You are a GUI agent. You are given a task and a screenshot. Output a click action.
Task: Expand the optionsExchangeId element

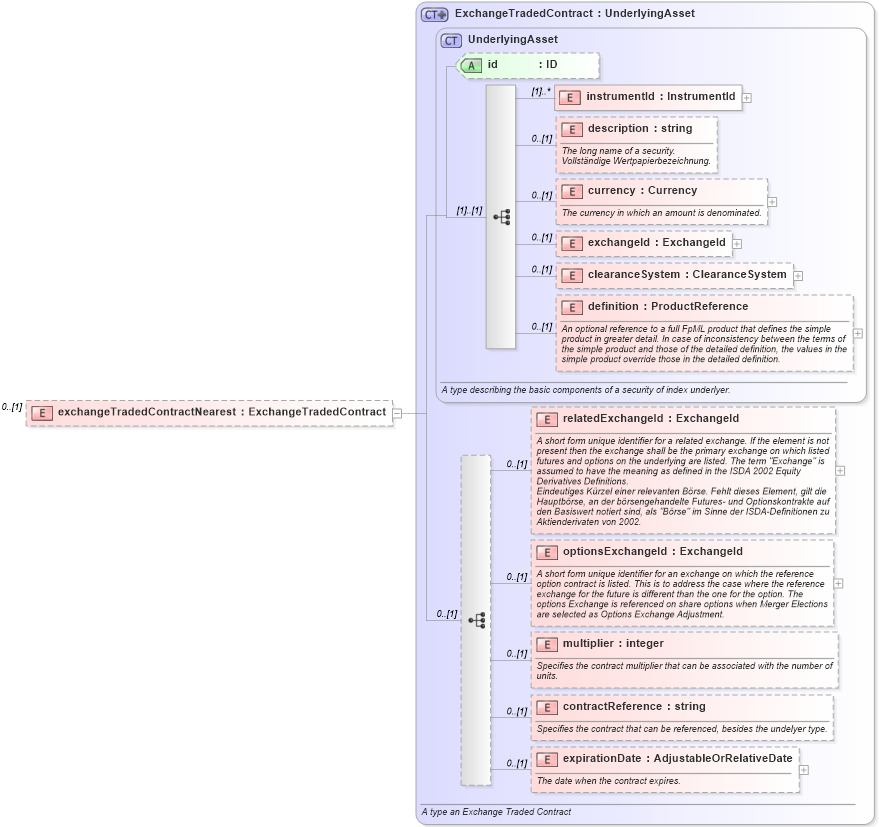pyautogui.click(x=838, y=584)
